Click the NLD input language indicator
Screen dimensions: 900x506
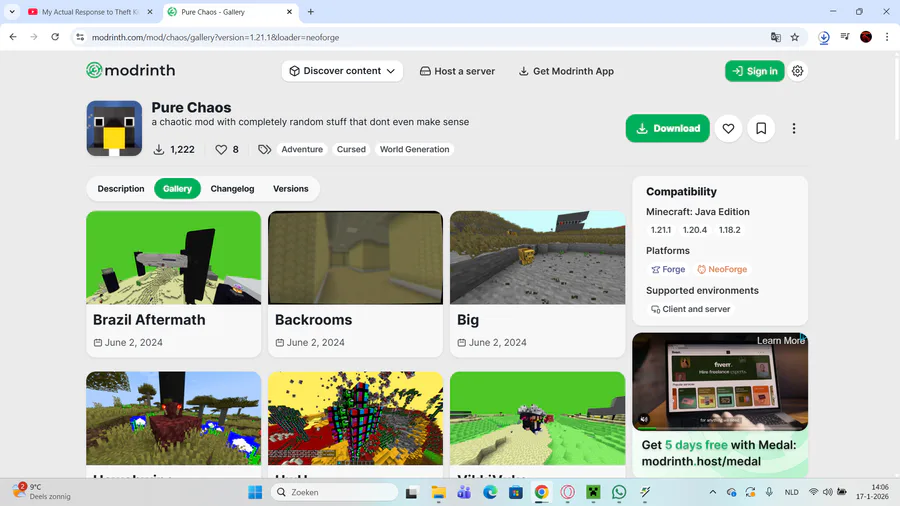(791, 492)
